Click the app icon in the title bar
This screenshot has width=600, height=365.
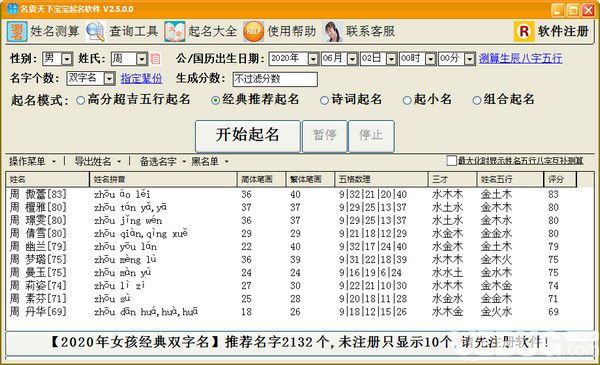(x=13, y=9)
